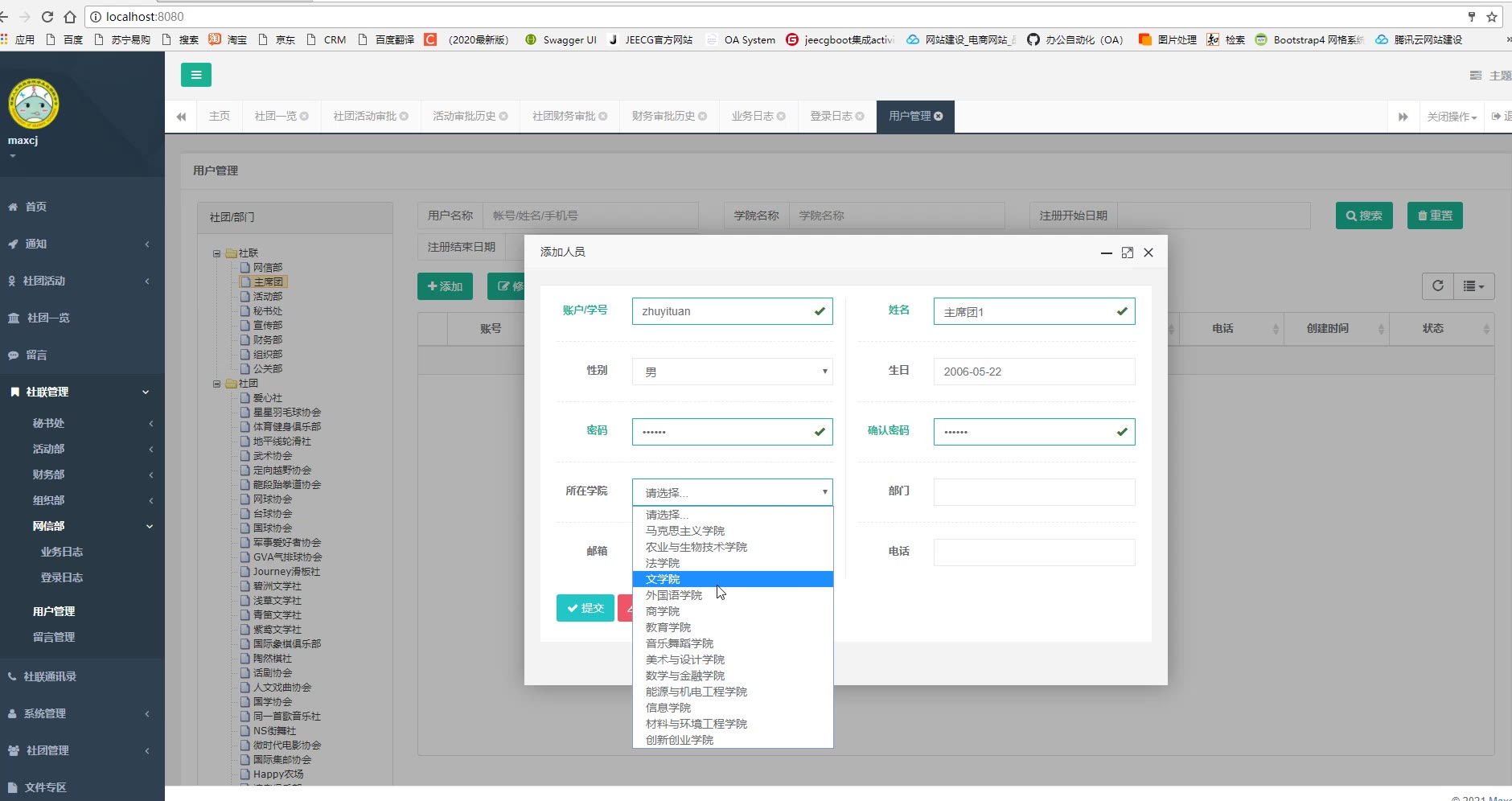The height and width of the screenshot is (801, 1512).
Task: Collapse the 社联 tree node
Action: [x=216, y=253]
